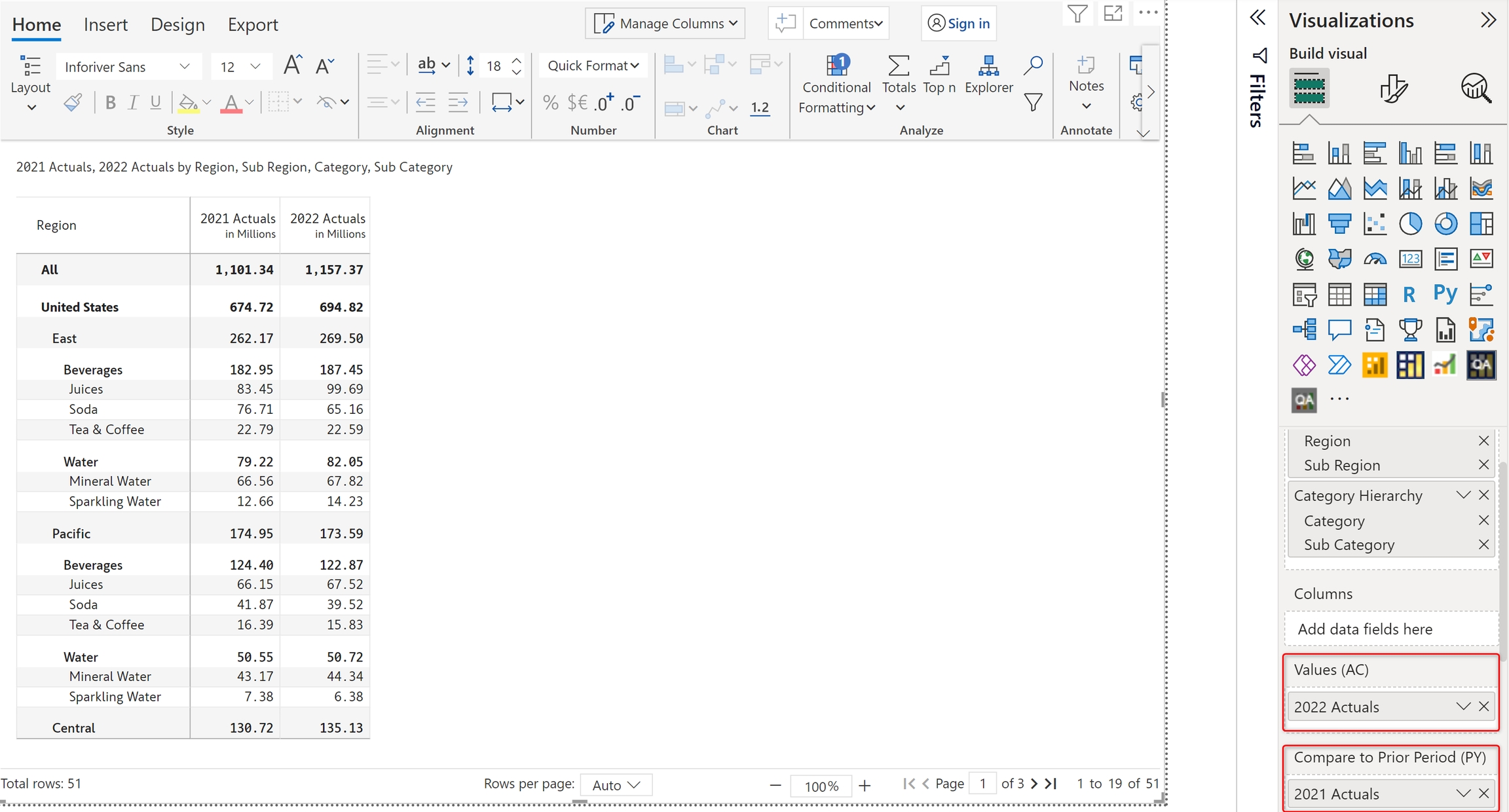Select the Python visual icon
The height and width of the screenshot is (812, 1509).
1445,294
